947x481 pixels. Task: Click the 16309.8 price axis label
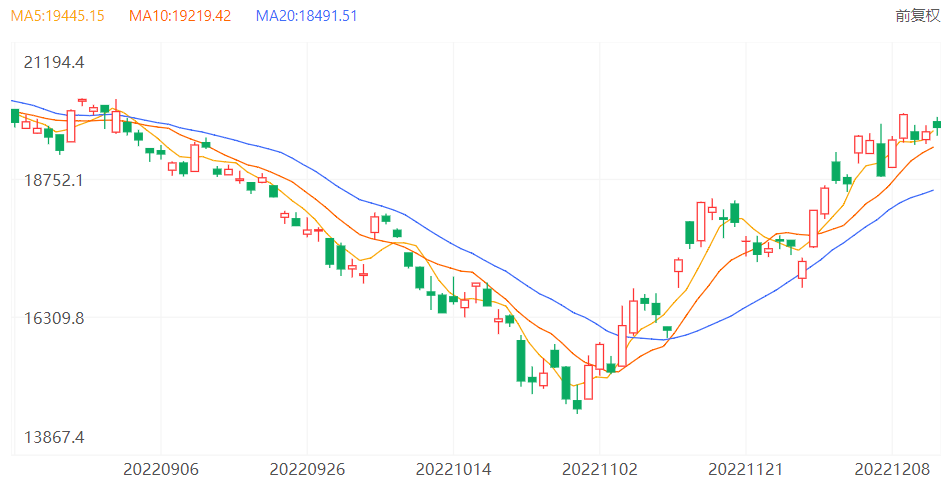pos(54,318)
